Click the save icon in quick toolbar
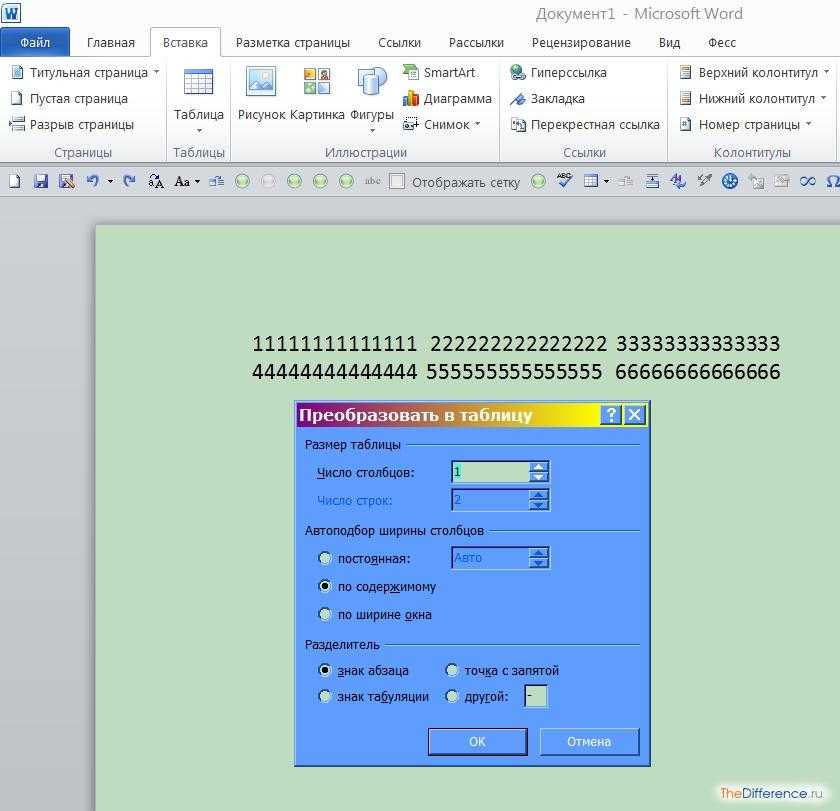This screenshot has width=840, height=811. point(41,181)
